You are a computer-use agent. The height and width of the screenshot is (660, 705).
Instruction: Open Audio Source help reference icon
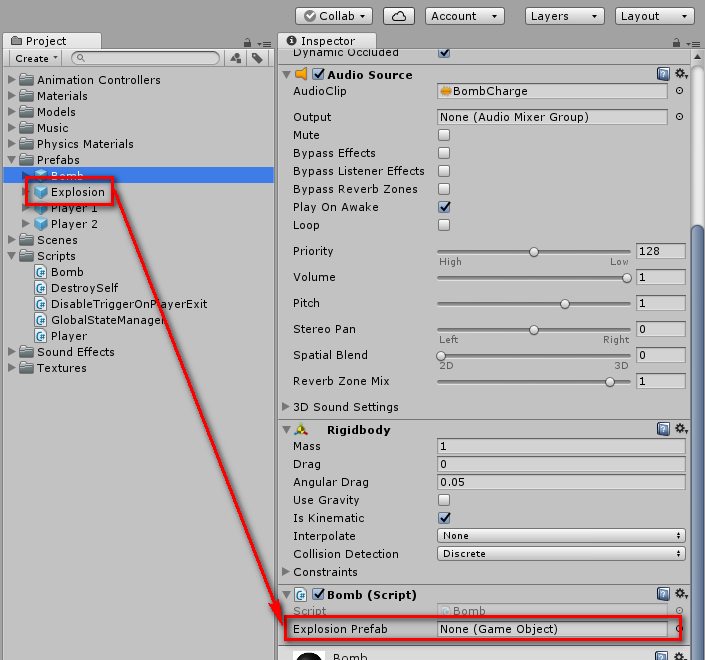pos(663,74)
